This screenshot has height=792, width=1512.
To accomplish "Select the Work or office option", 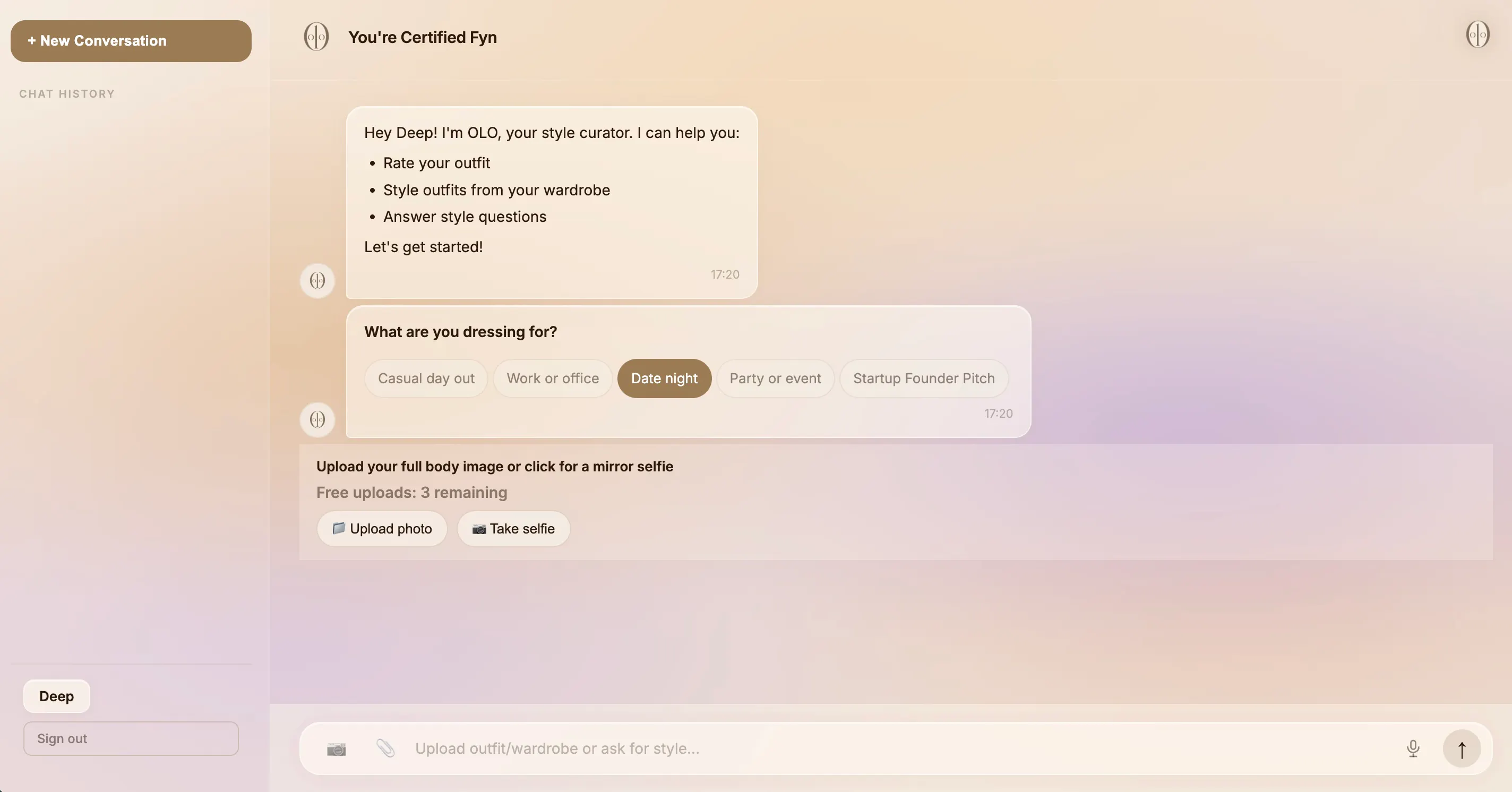I will 553,378.
